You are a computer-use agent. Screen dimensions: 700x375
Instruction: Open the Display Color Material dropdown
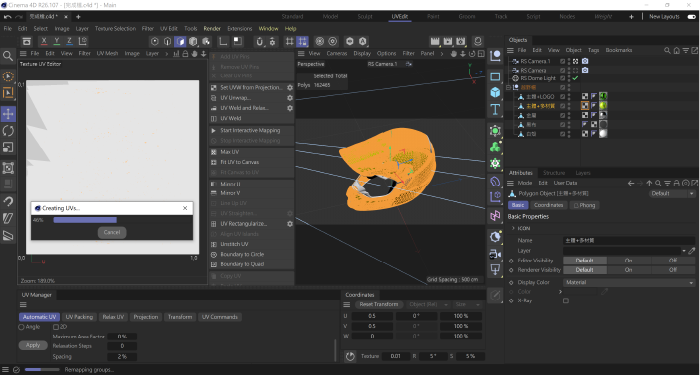pos(629,283)
